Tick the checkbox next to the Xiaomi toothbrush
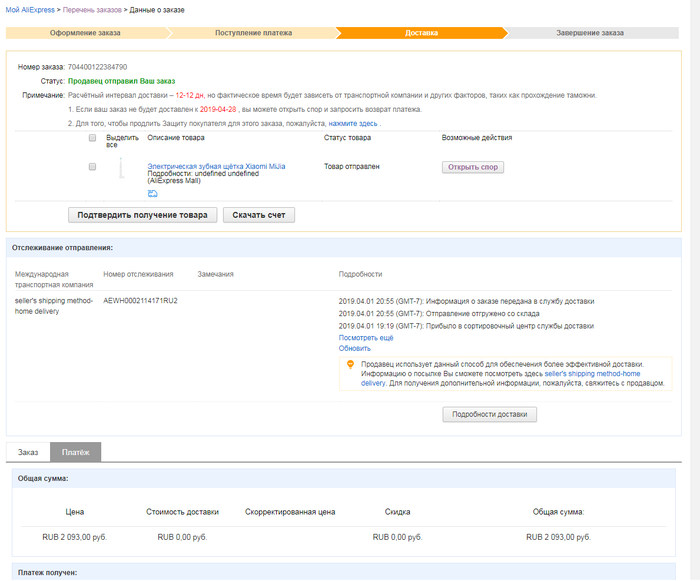Screen dimensions: 700x581 [x=93, y=167]
